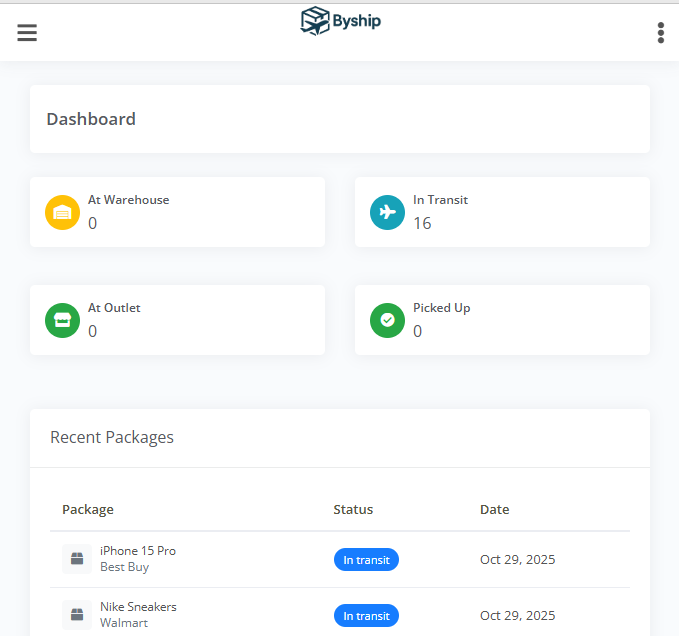Click the Nike Sneakers package name
Viewport: 679px width, 636px height.
pyautogui.click(x=138, y=607)
